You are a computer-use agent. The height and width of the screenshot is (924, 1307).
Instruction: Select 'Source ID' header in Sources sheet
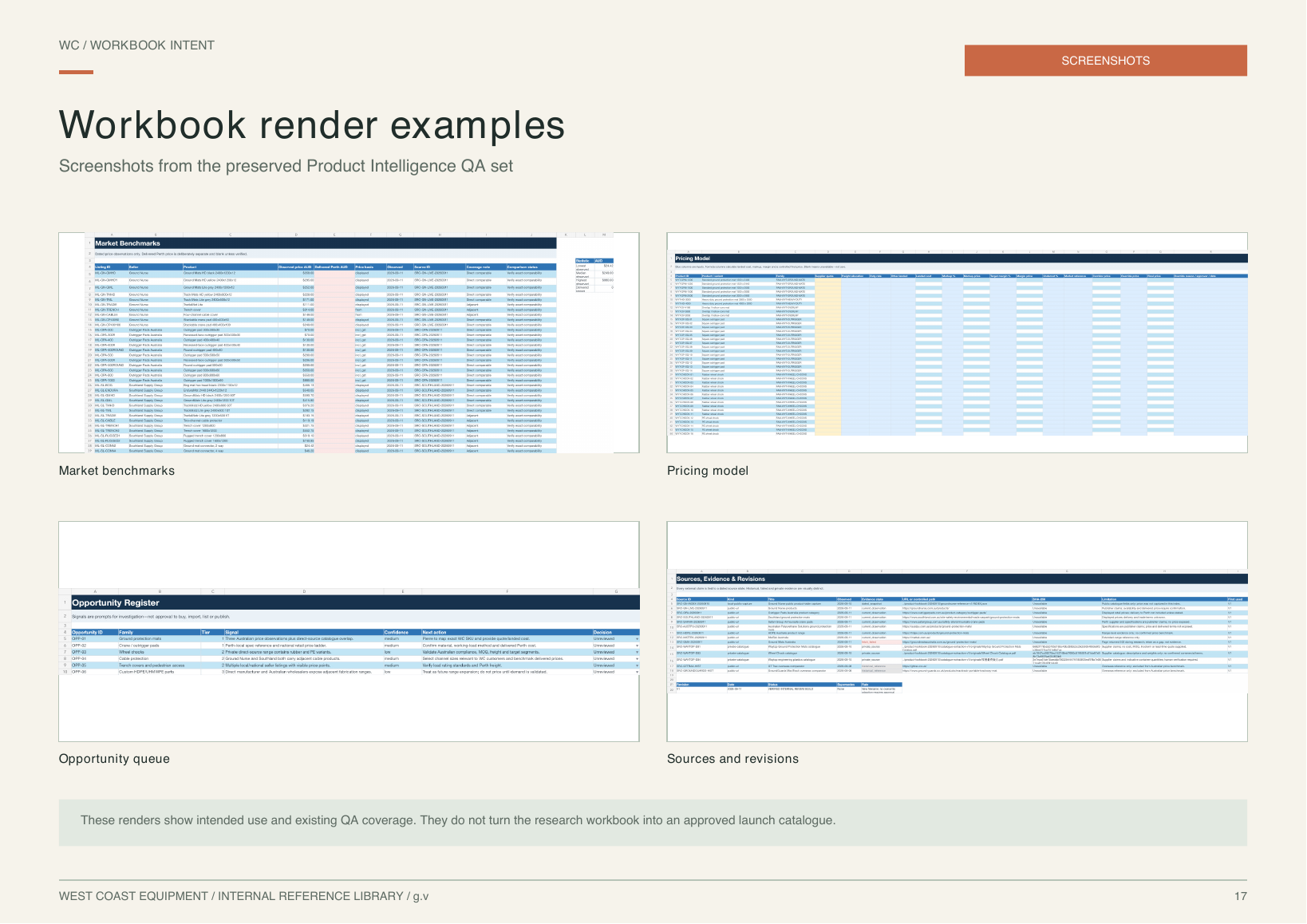point(700,599)
